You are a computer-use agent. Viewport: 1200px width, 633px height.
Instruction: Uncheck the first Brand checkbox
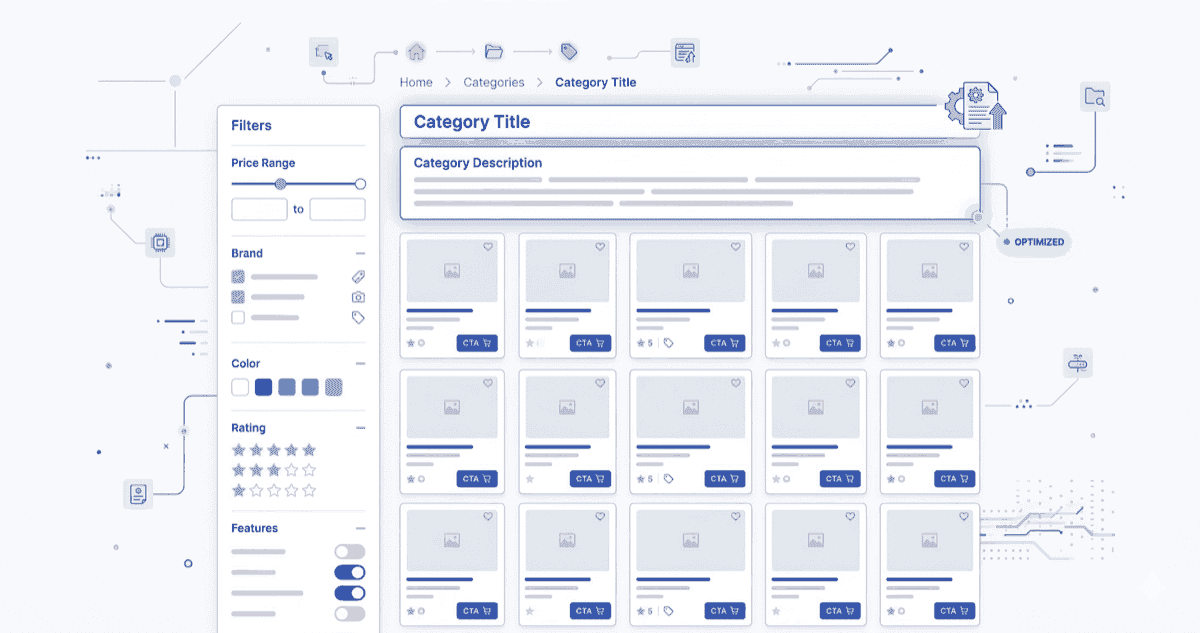(x=238, y=277)
